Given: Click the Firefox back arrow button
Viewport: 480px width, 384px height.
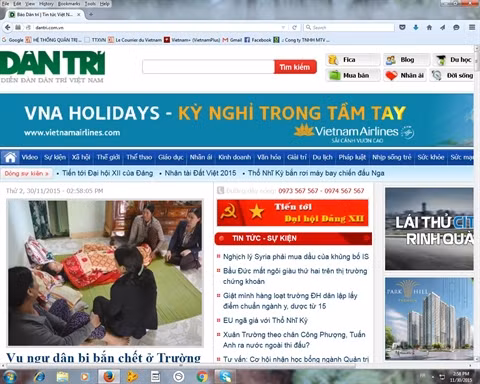Looking at the screenshot, I should (7, 27).
